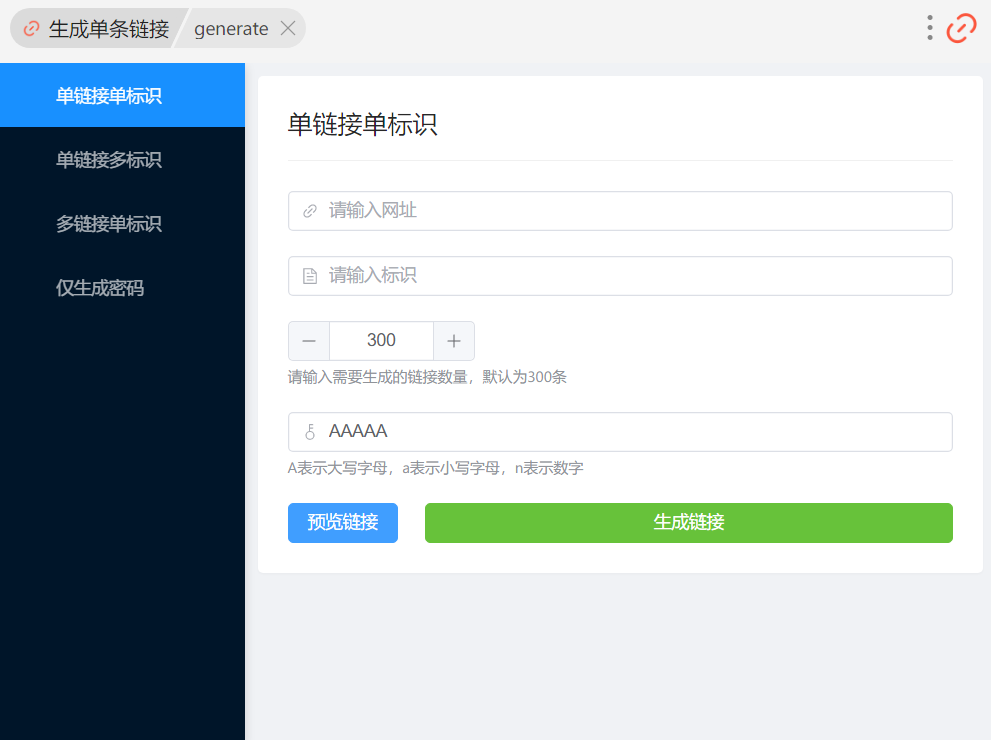Focus the AAAAA password pattern field
Screen dimensions: 991x740
pyautogui.click(x=620, y=432)
